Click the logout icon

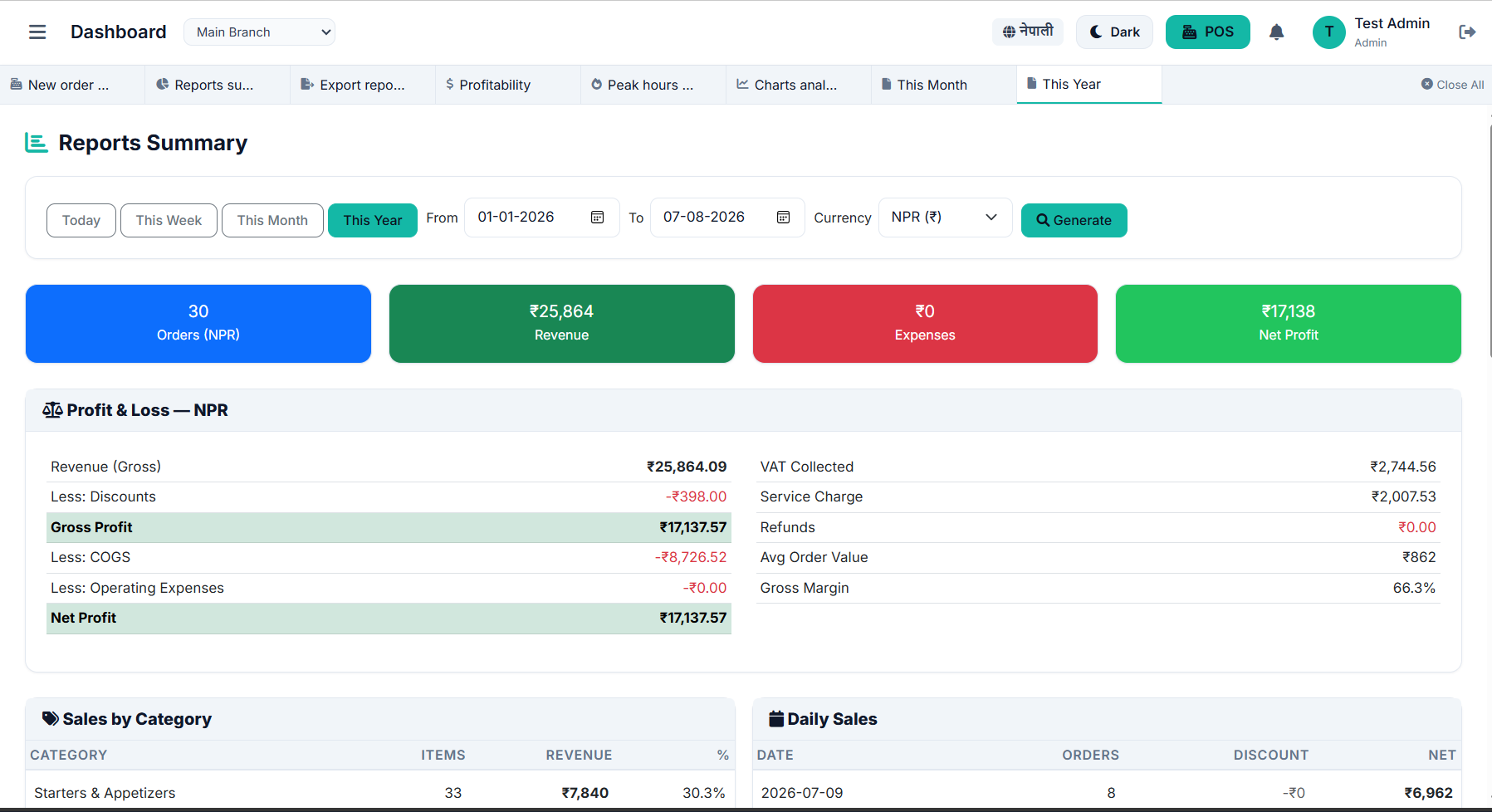click(x=1467, y=32)
